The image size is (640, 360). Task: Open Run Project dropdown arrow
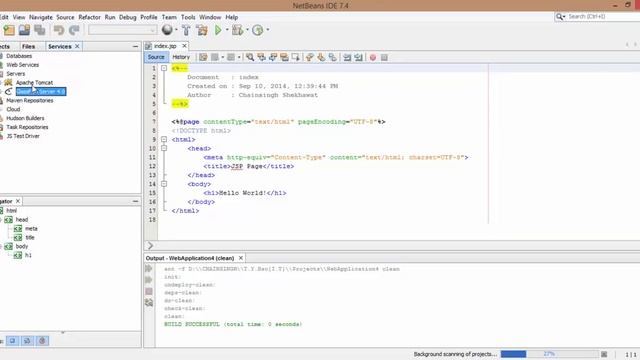pos(227,30)
